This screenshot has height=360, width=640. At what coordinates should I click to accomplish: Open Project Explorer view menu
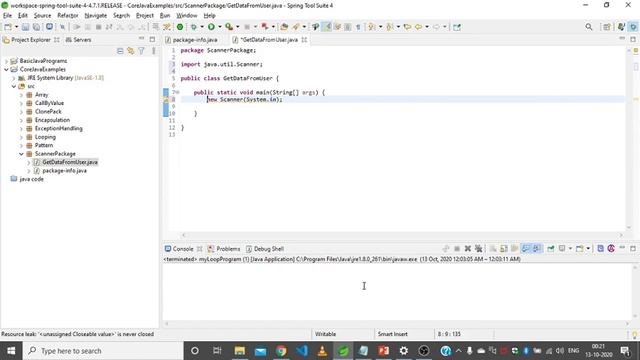(x=153, y=51)
